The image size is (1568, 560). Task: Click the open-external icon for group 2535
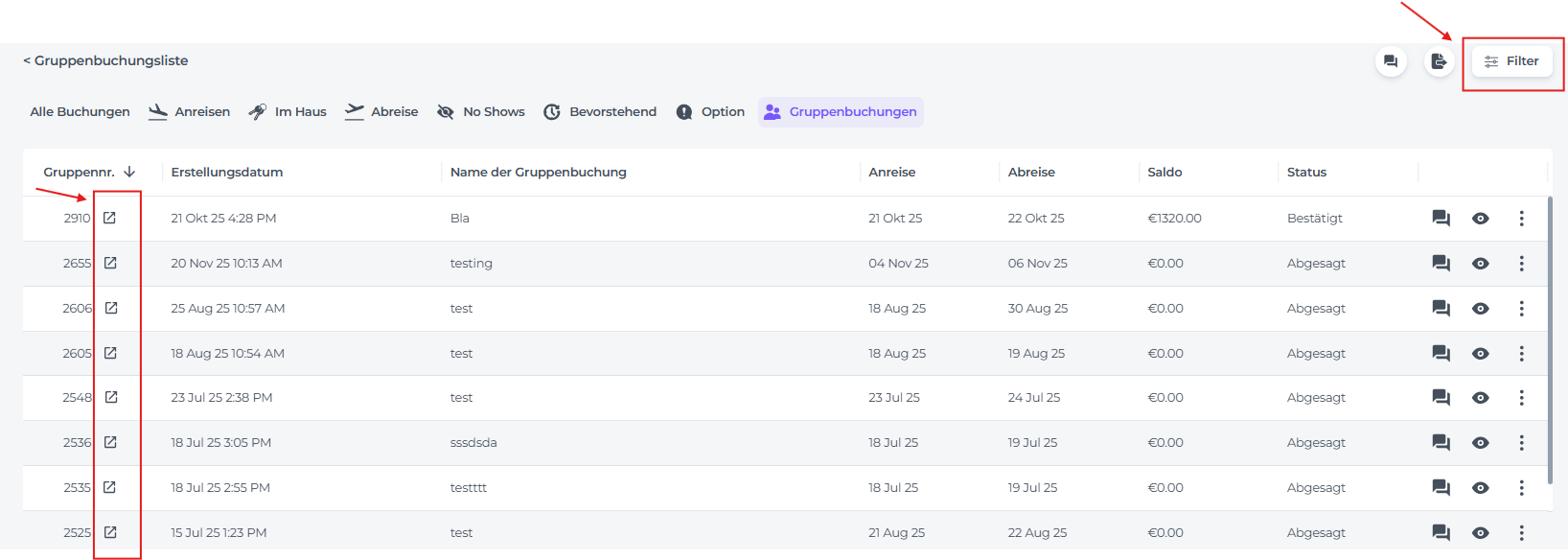pyautogui.click(x=110, y=487)
